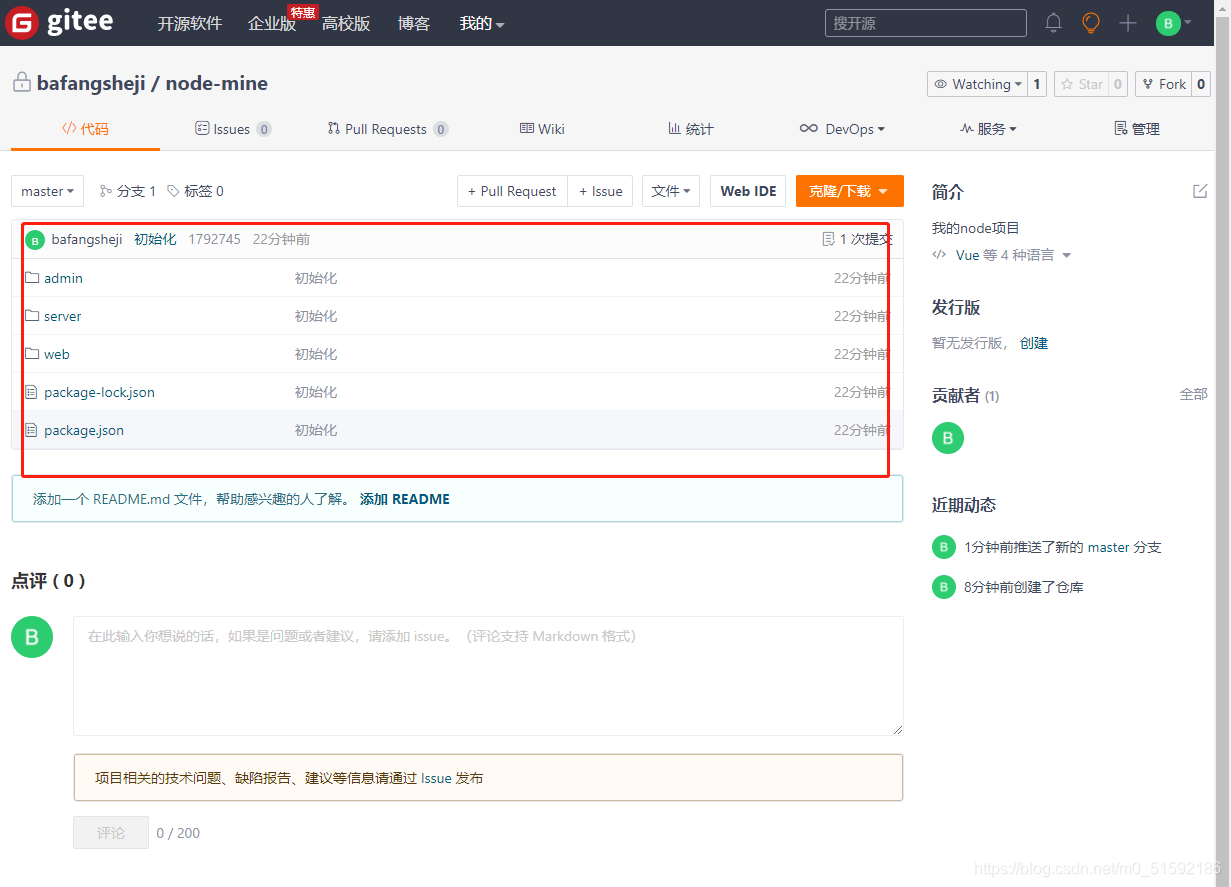Click the + Pull Request button

(512, 191)
